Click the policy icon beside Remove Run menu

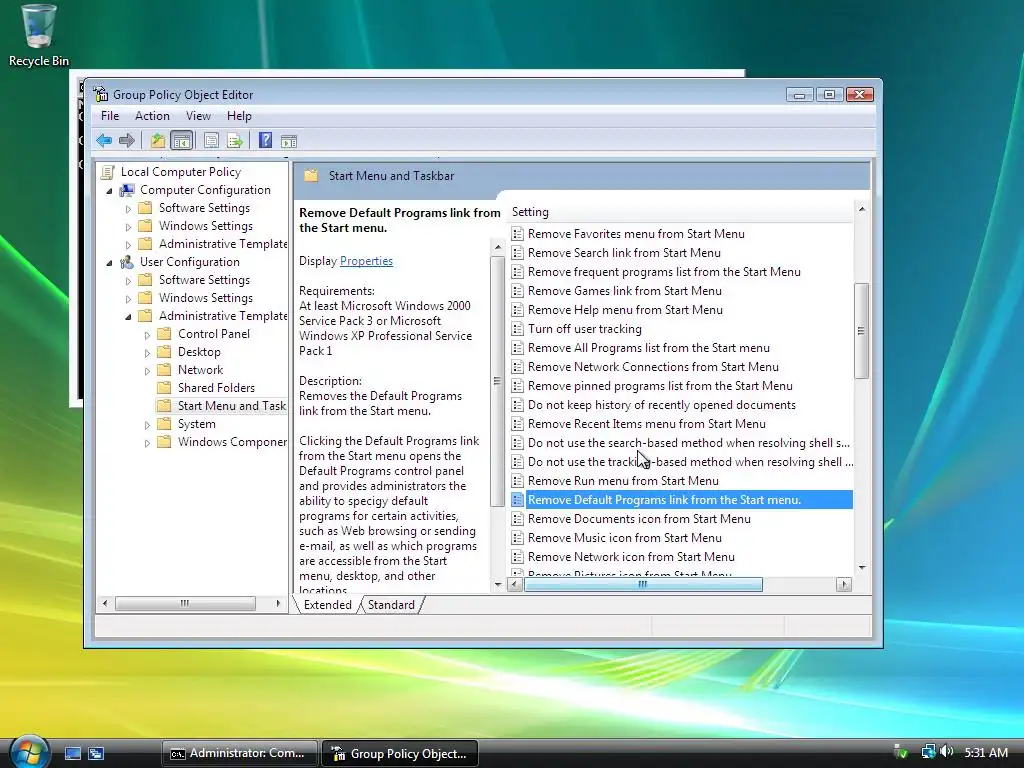pyautogui.click(x=517, y=481)
